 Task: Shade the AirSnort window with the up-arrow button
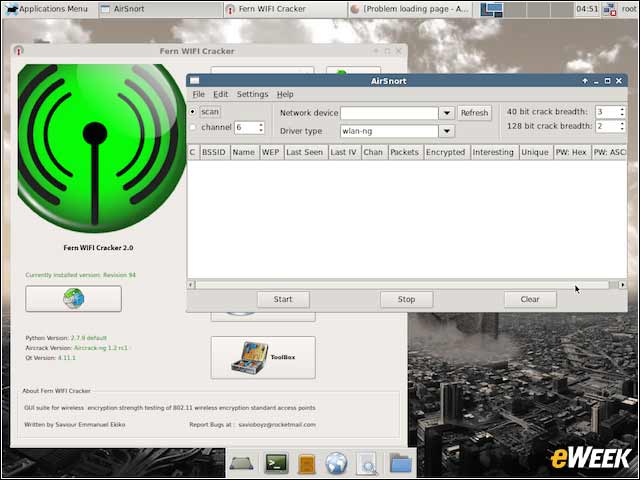click(x=585, y=81)
